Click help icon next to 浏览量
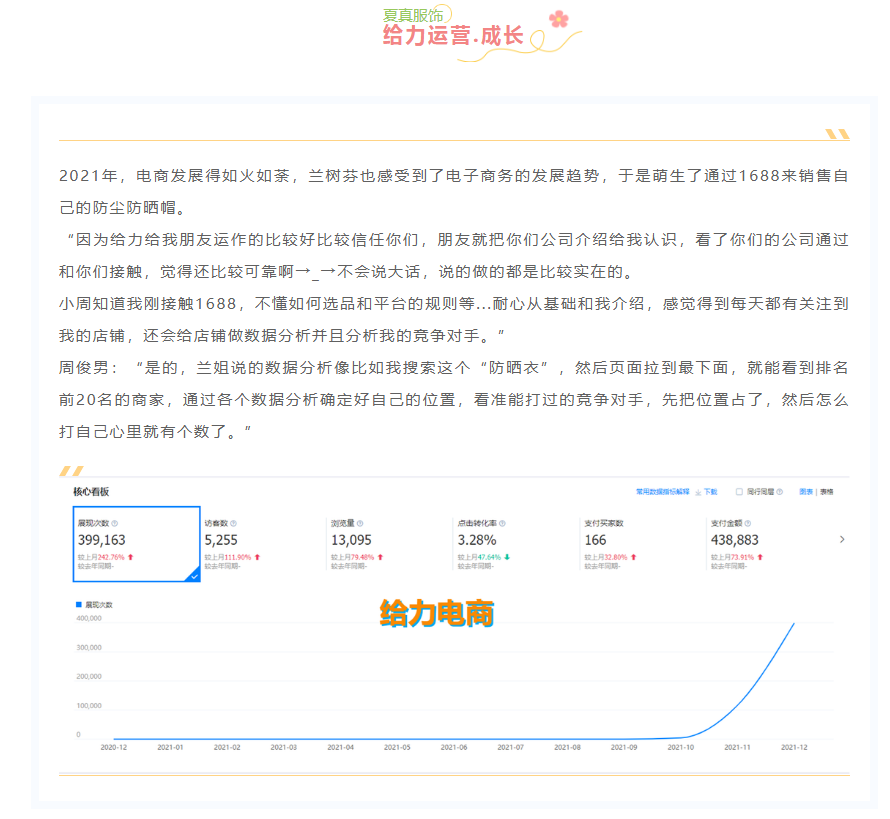890x819 pixels. coord(360,523)
